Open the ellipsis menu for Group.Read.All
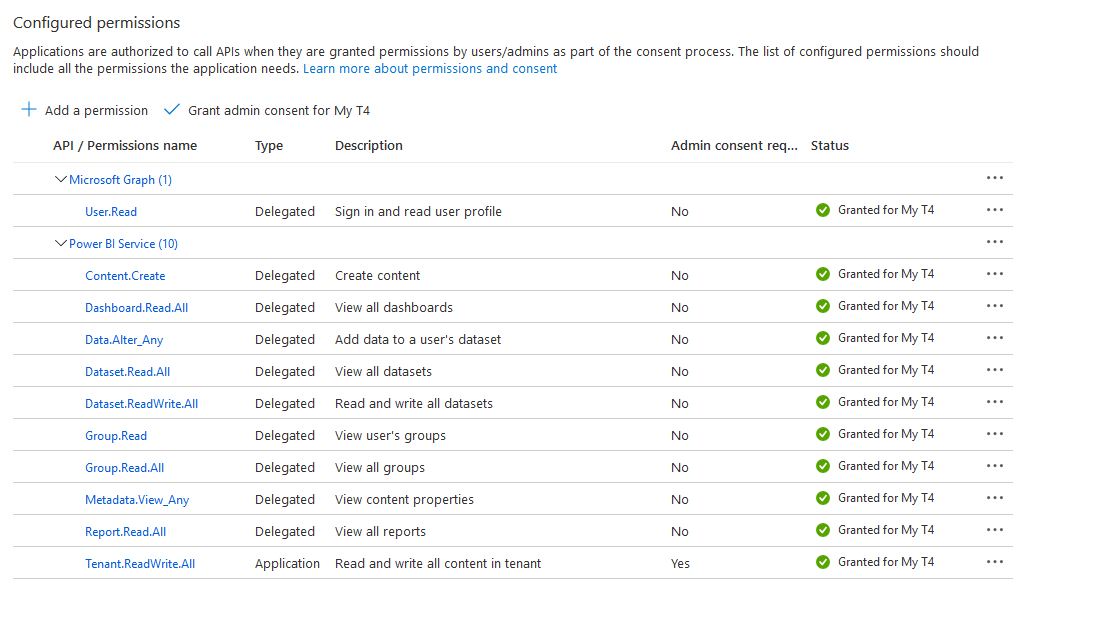 click(x=994, y=465)
